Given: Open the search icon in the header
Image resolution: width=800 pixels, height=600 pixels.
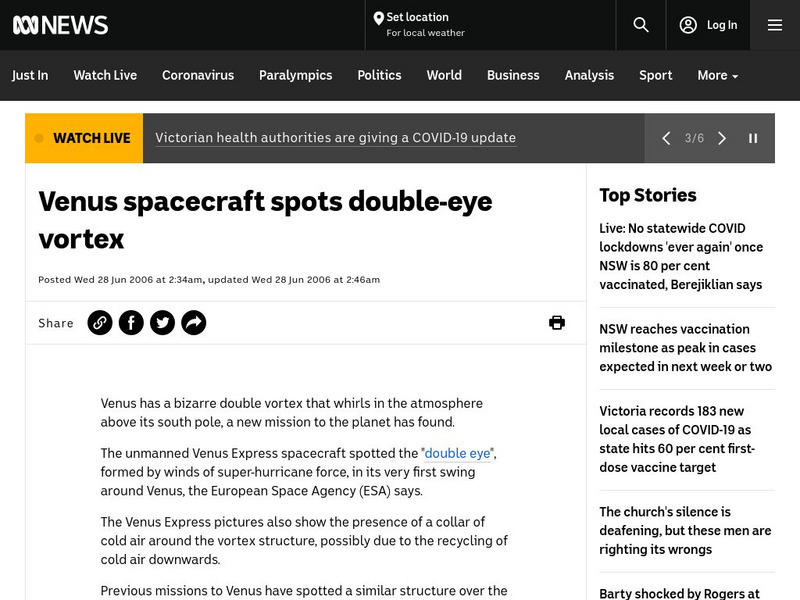Looking at the screenshot, I should click(640, 25).
